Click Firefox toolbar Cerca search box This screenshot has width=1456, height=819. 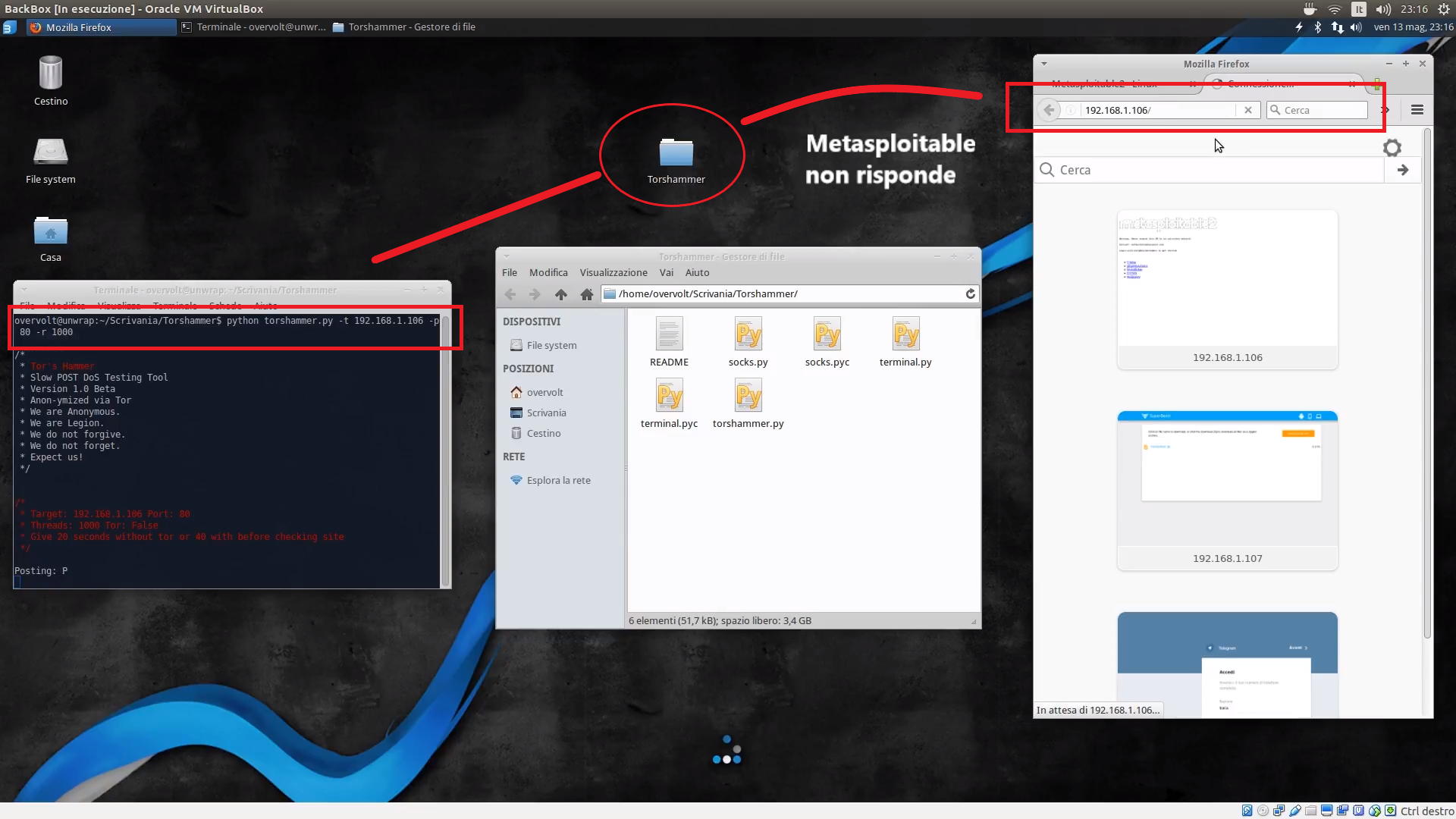(x=1317, y=110)
